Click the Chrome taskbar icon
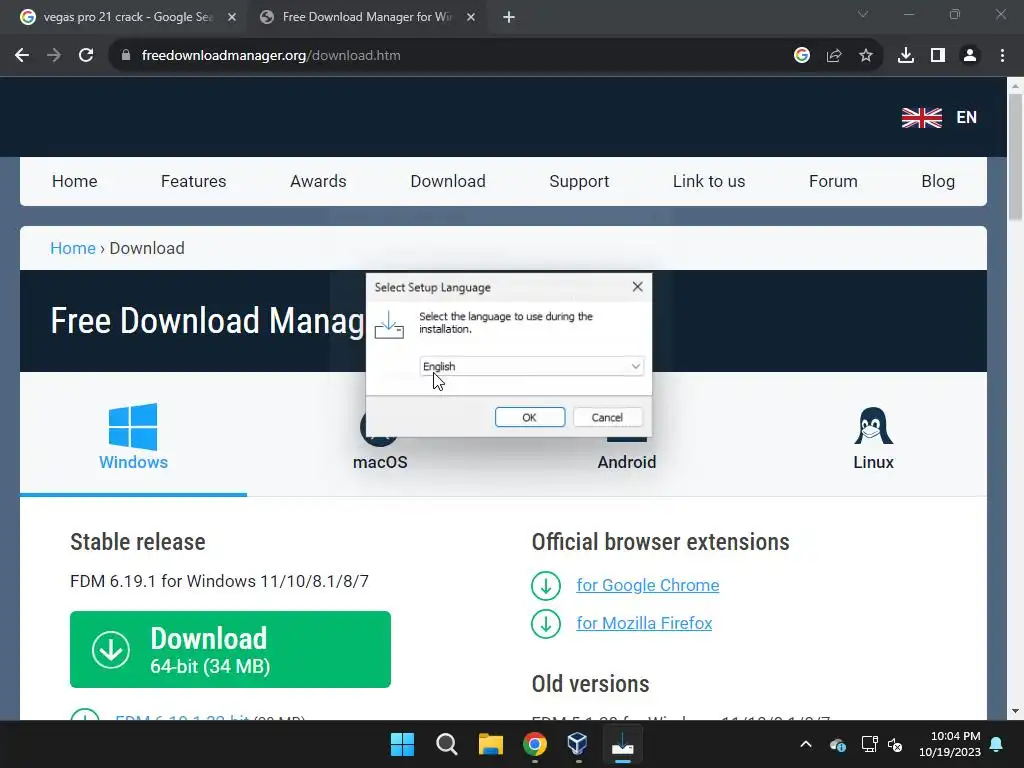The width and height of the screenshot is (1024, 768). [x=535, y=744]
